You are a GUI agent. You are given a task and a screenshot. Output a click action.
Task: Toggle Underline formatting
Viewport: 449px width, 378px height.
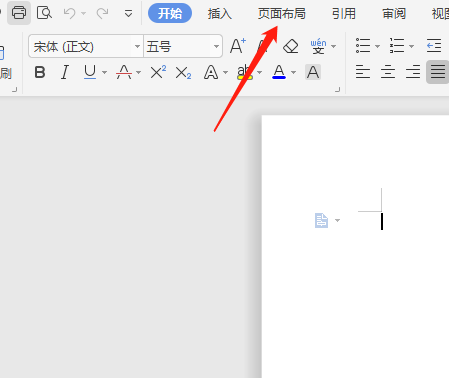click(90, 72)
